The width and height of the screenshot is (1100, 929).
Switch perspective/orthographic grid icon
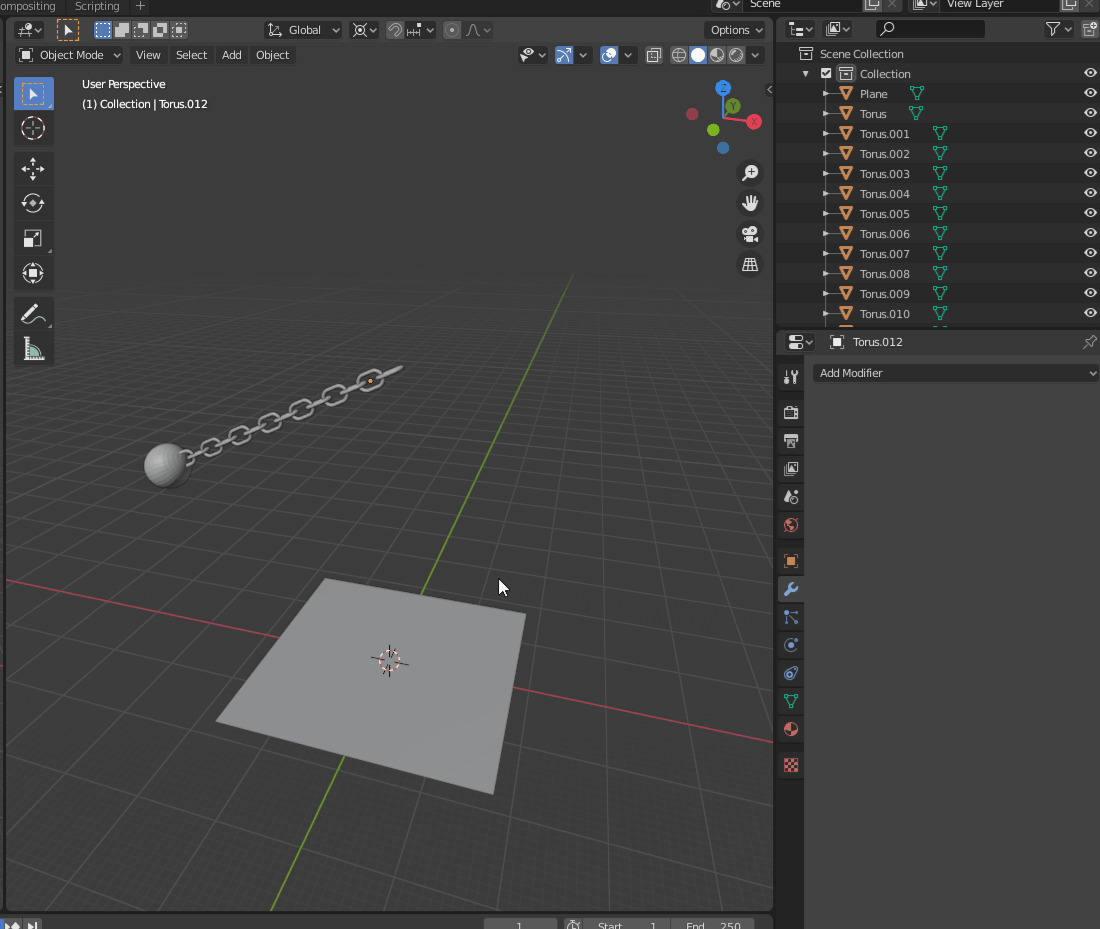(750, 265)
